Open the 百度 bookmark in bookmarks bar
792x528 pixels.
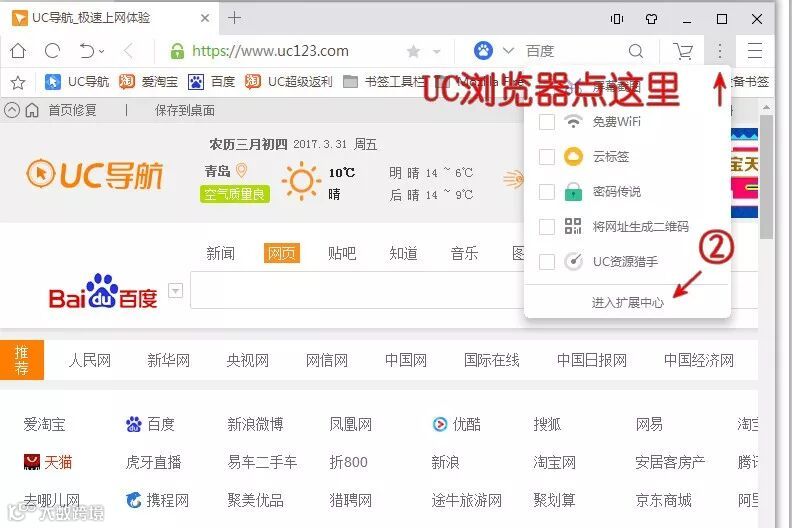click(x=211, y=81)
